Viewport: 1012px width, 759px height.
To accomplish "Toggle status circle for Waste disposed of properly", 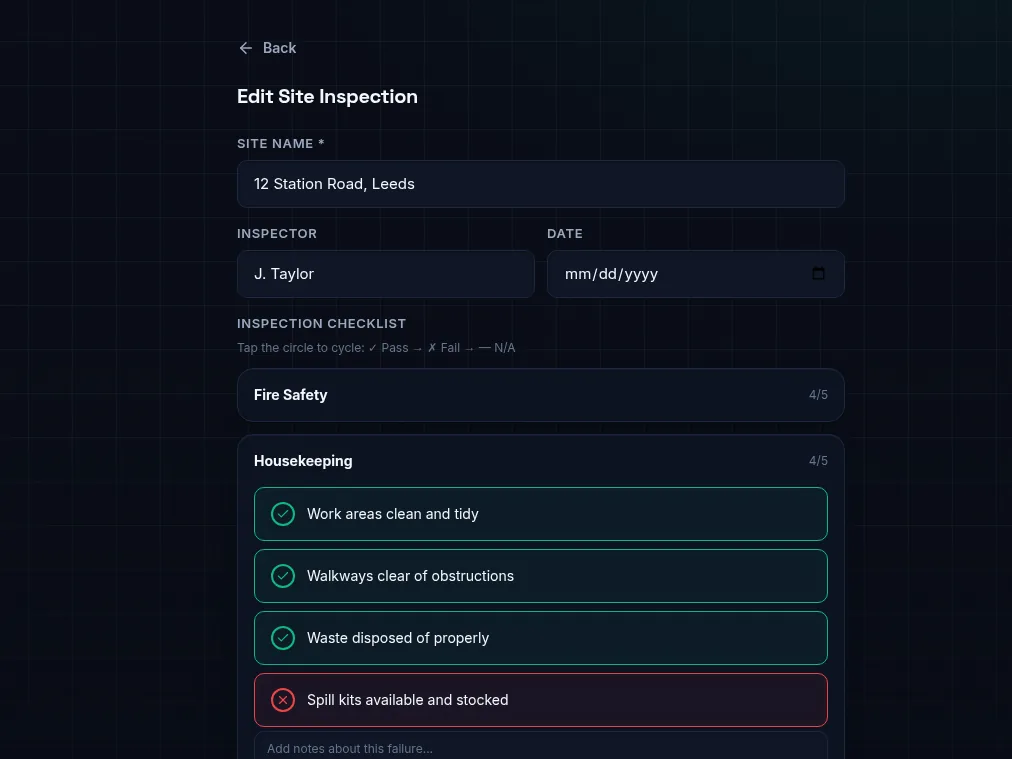I will pyautogui.click(x=283, y=638).
